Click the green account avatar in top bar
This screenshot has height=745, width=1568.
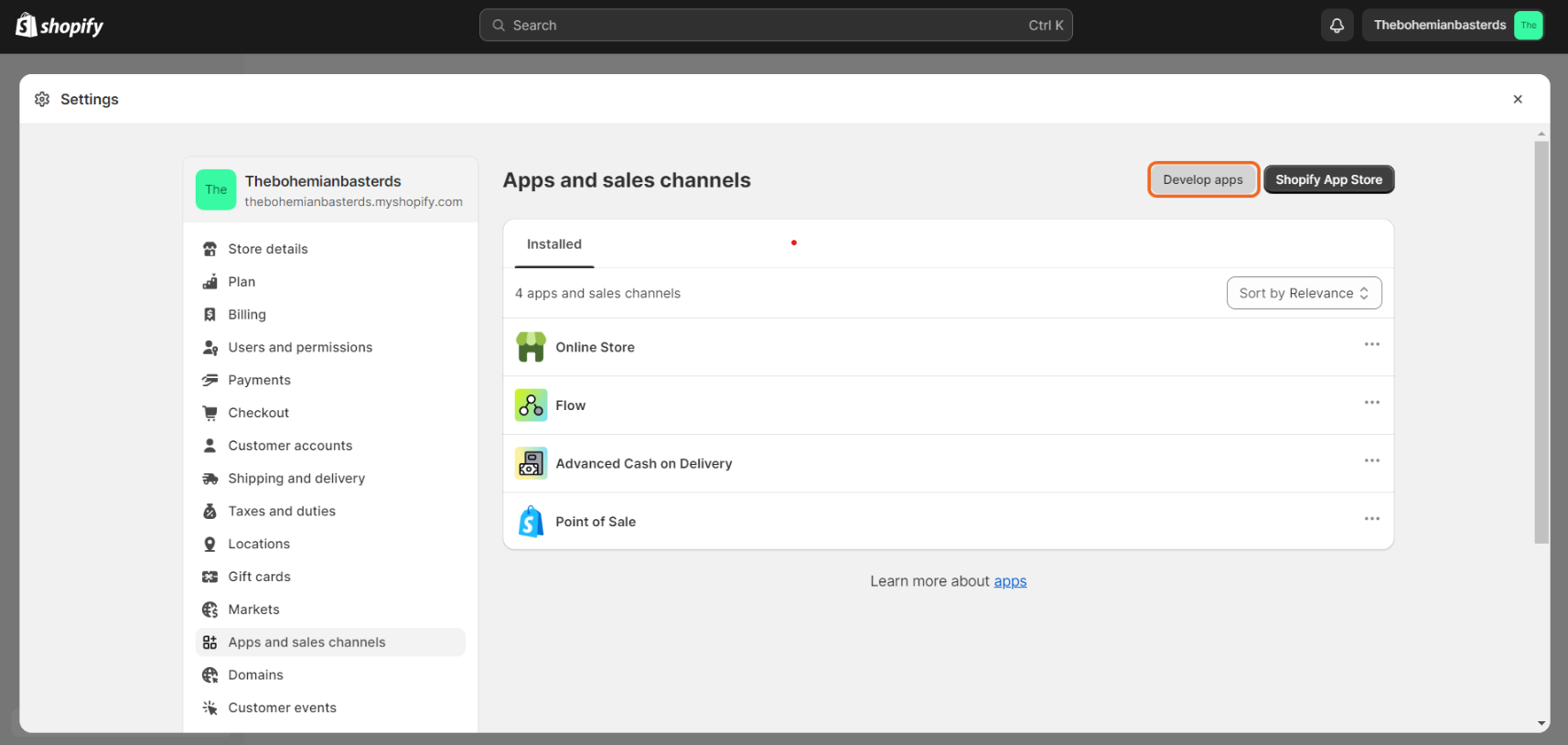point(1528,26)
